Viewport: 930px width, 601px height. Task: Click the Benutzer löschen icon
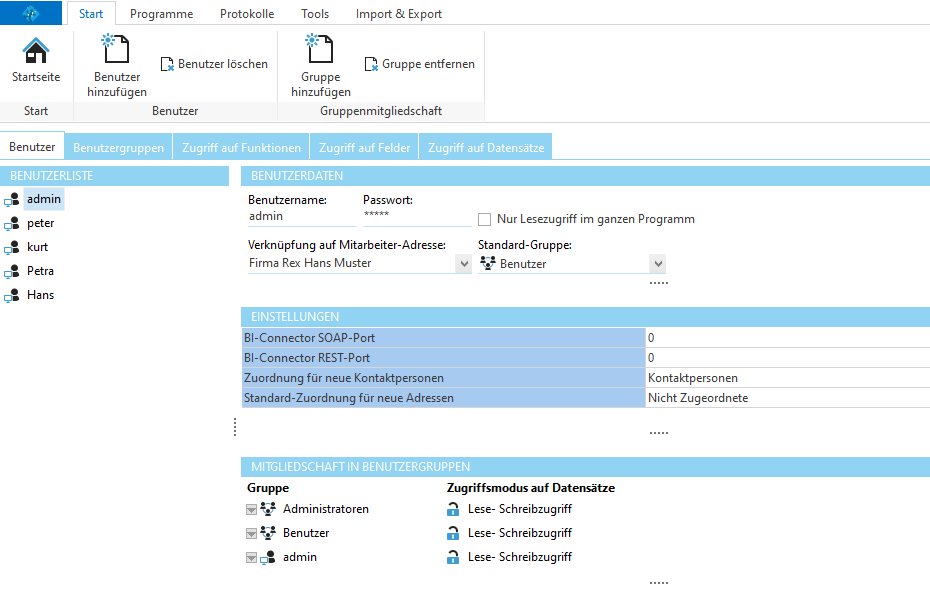click(x=167, y=64)
